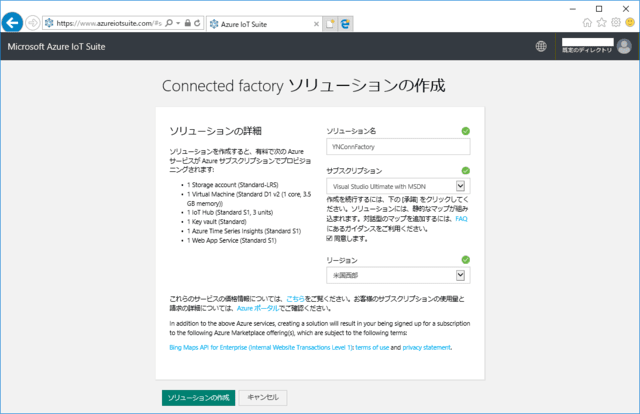The width and height of the screenshot is (640, 414).
Task: Click the browser forward arrow button
Action: point(33,23)
